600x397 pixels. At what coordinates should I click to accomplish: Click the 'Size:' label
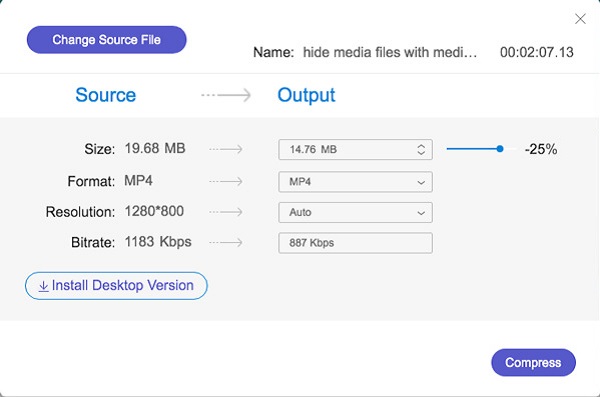pyautogui.click(x=99, y=149)
